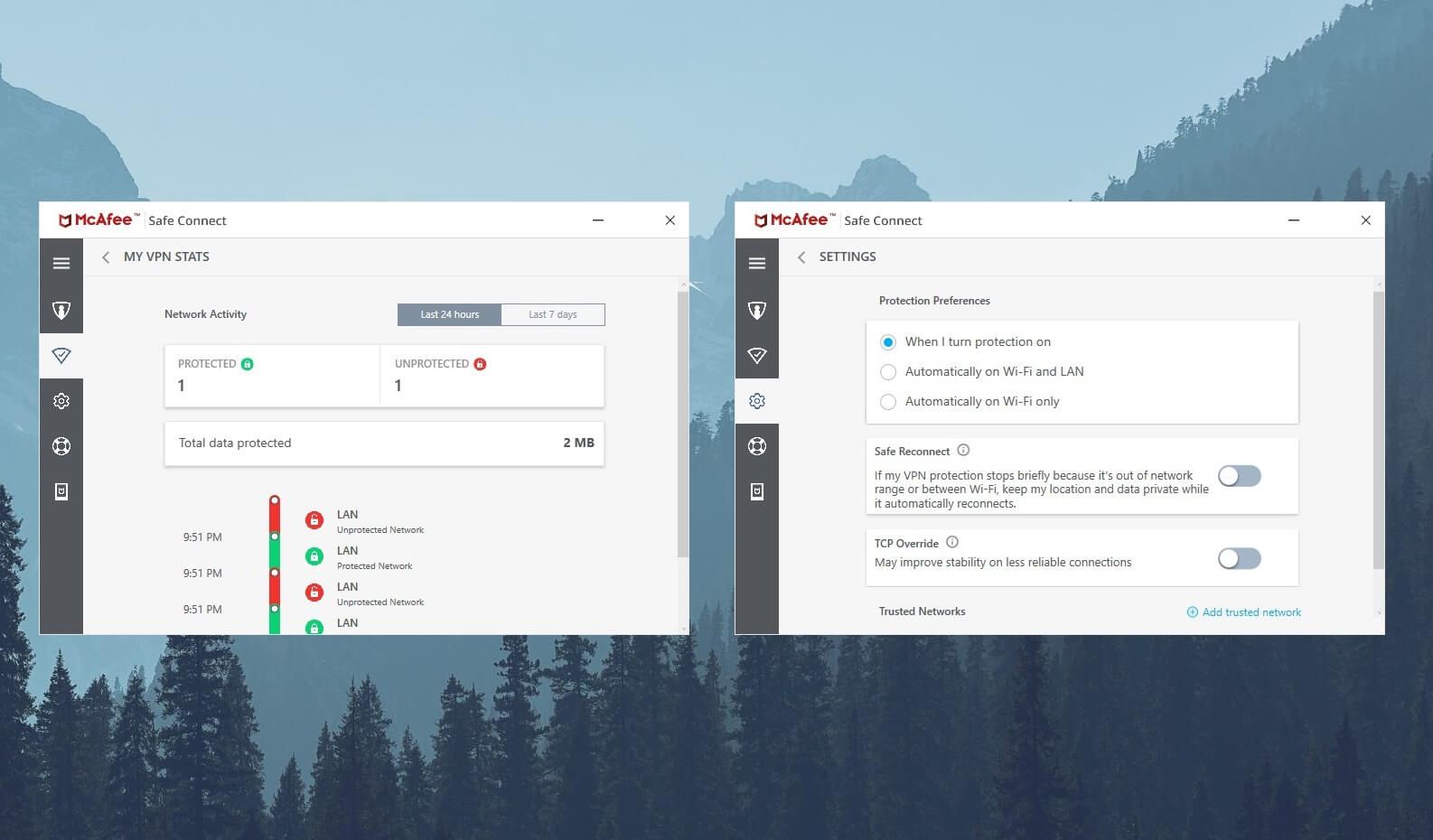Go back from SETTINGS page
Image resolution: width=1433 pixels, height=840 pixels.
(801, 257)
